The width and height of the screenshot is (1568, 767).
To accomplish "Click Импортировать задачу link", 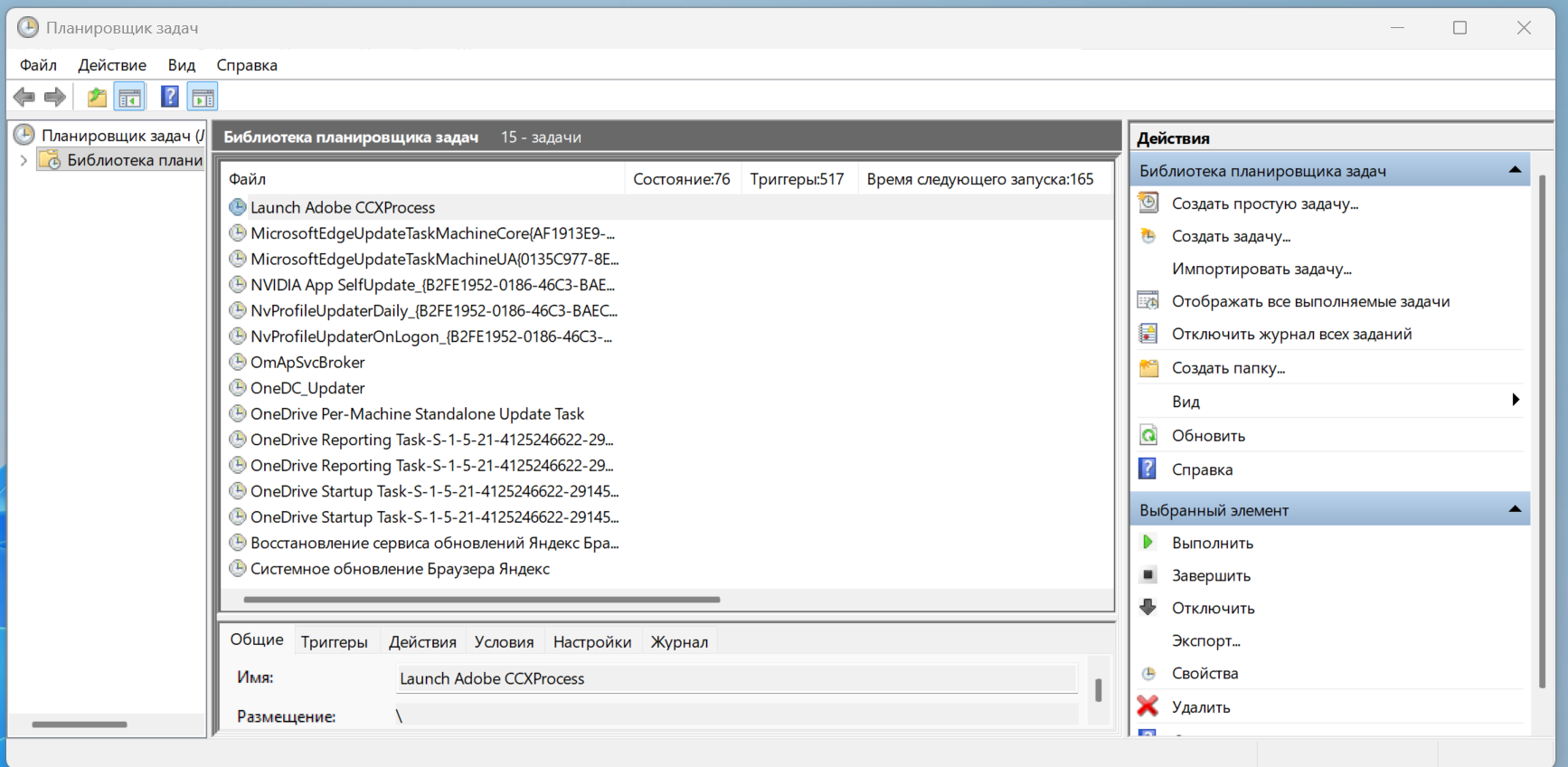I will tap(1261, 269).
